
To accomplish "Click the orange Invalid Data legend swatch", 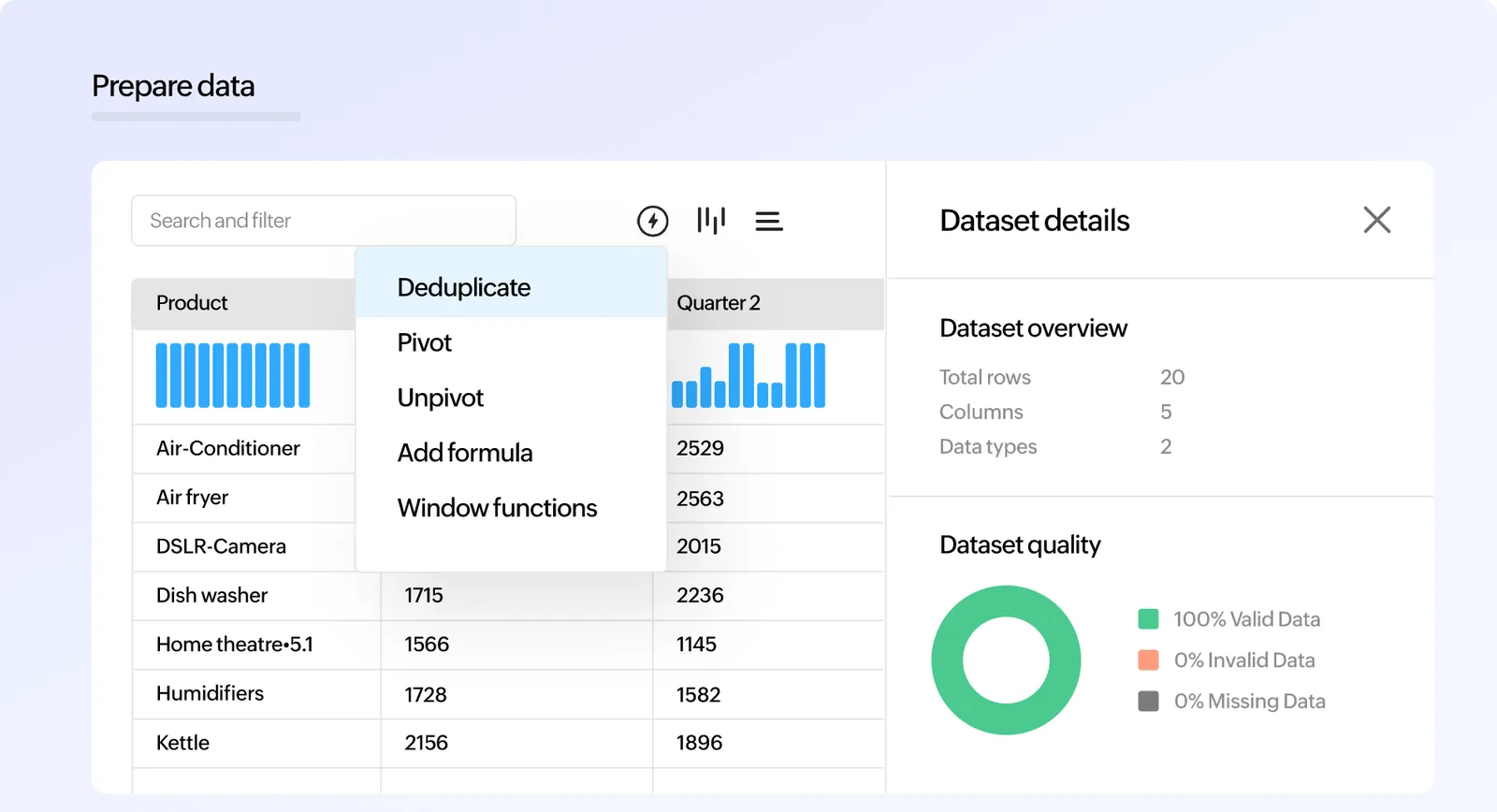I will point(1148,660).
